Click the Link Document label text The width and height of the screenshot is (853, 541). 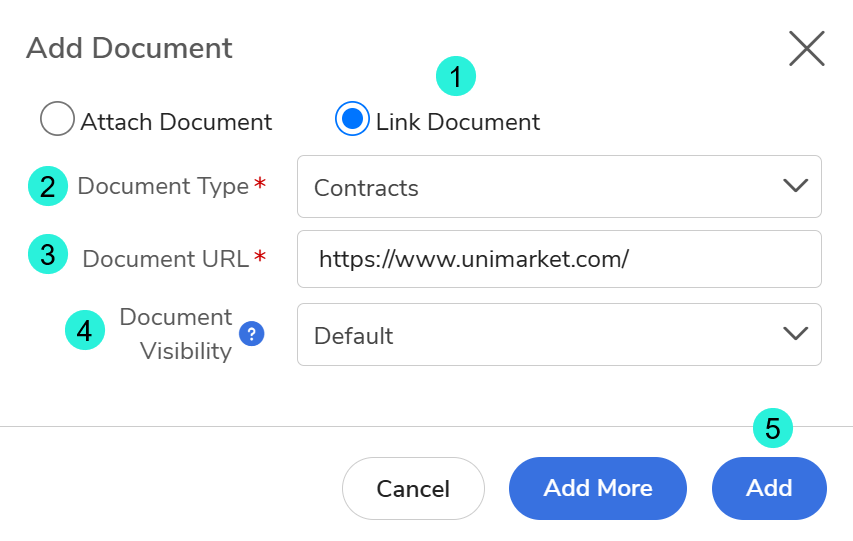[x=458, y=122]
